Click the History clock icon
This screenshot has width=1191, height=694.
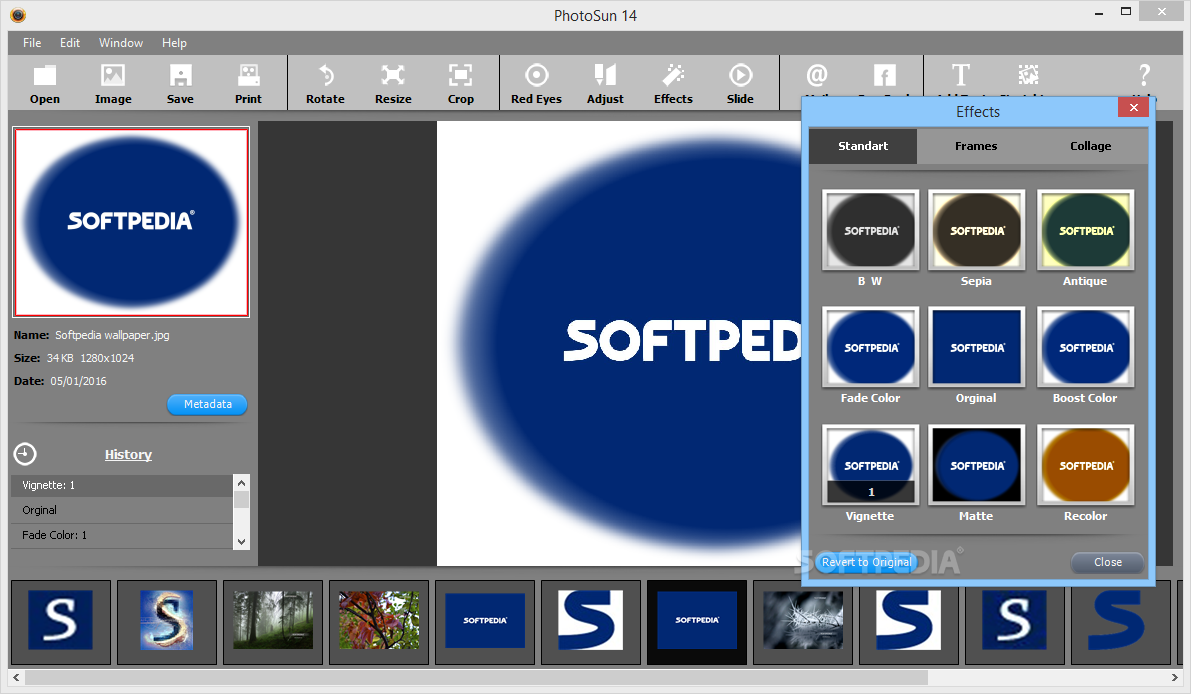tap(25, 454)
